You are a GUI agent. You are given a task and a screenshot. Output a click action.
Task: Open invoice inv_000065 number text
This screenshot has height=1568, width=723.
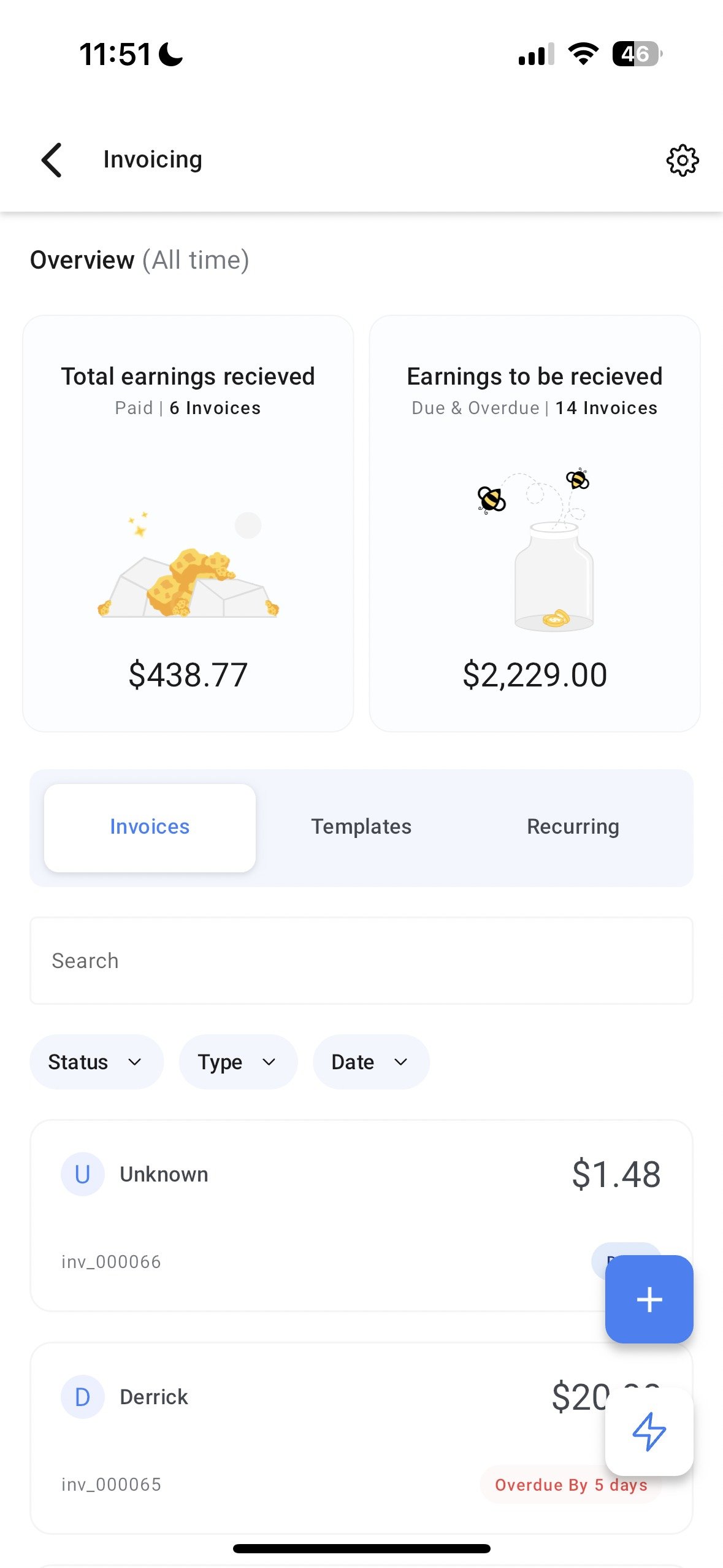click(111, 1485)
